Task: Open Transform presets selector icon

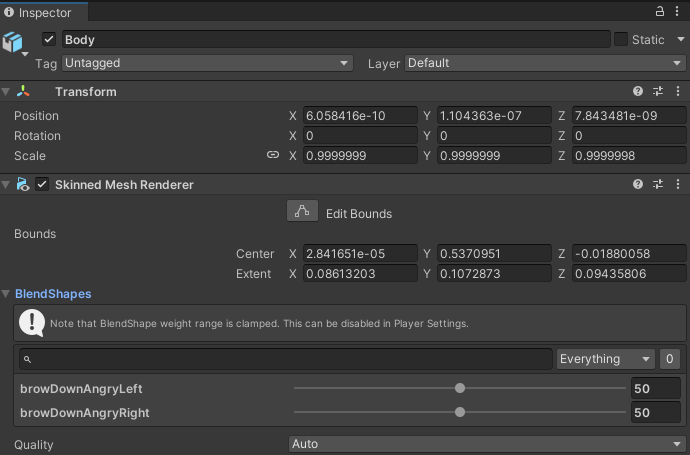Action: point(658,91)
